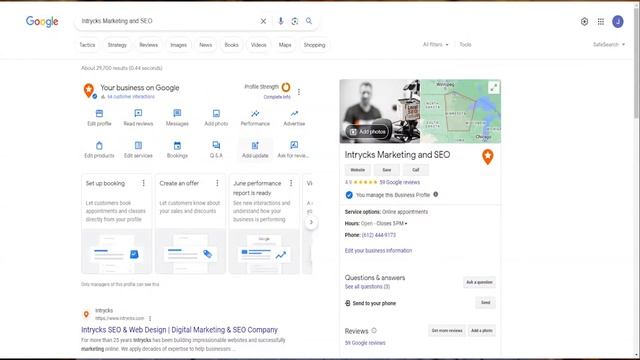
Task: Open Google Lens image search icon
Action: [x=295, y=21]
